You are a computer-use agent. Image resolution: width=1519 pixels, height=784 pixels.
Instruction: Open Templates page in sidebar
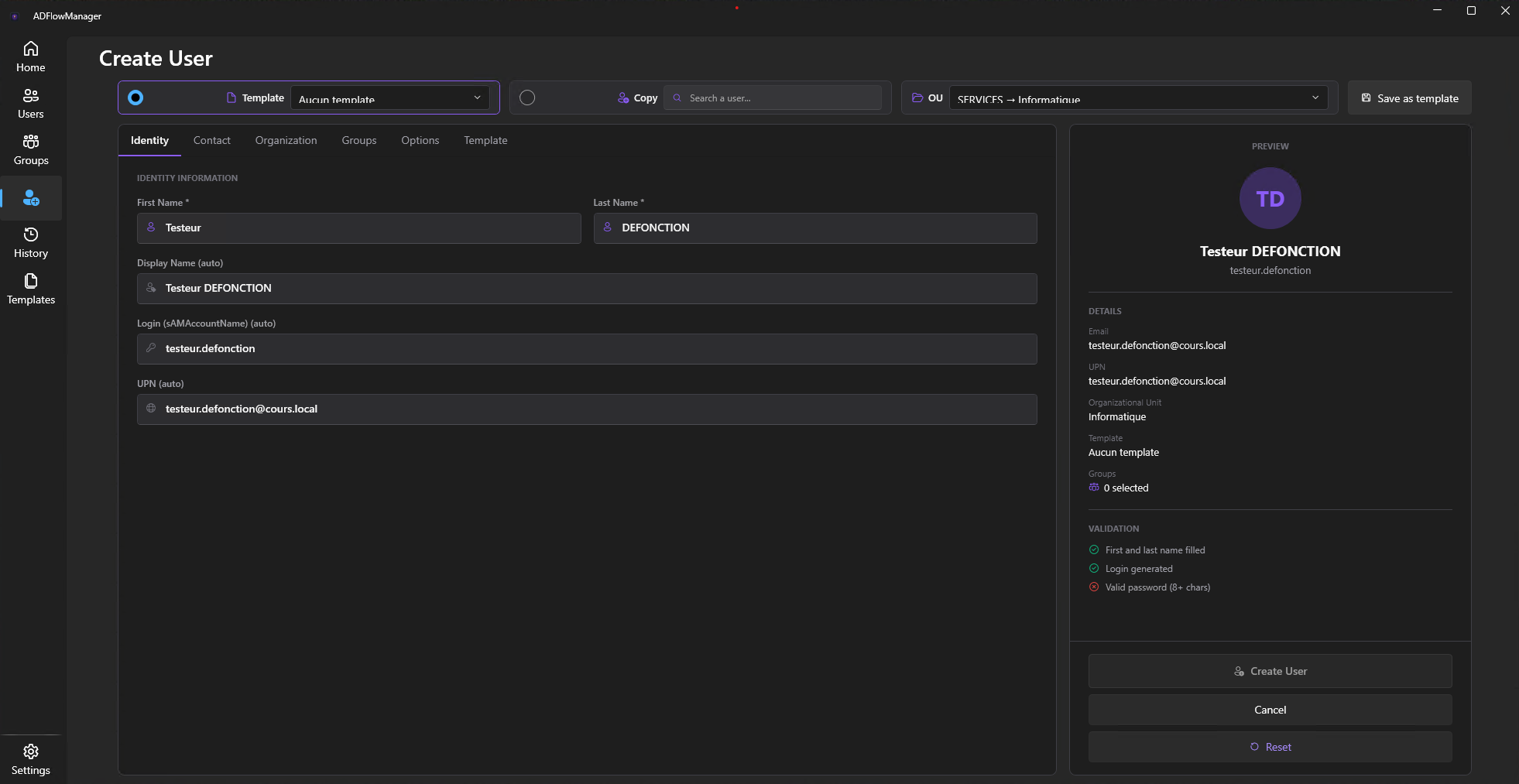[31, 289]
